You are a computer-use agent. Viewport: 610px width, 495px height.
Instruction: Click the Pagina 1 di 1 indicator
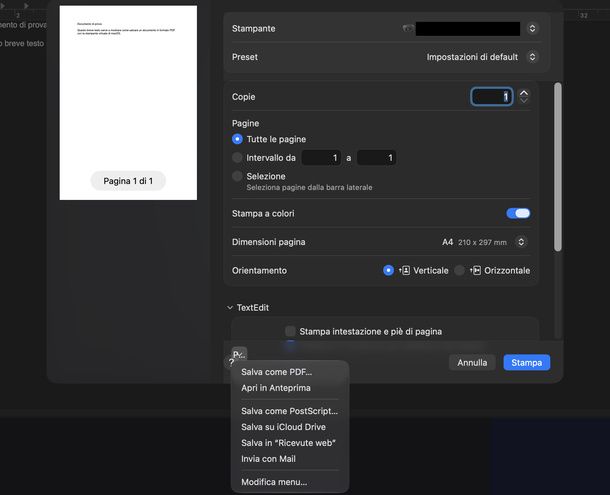(128, 181)
